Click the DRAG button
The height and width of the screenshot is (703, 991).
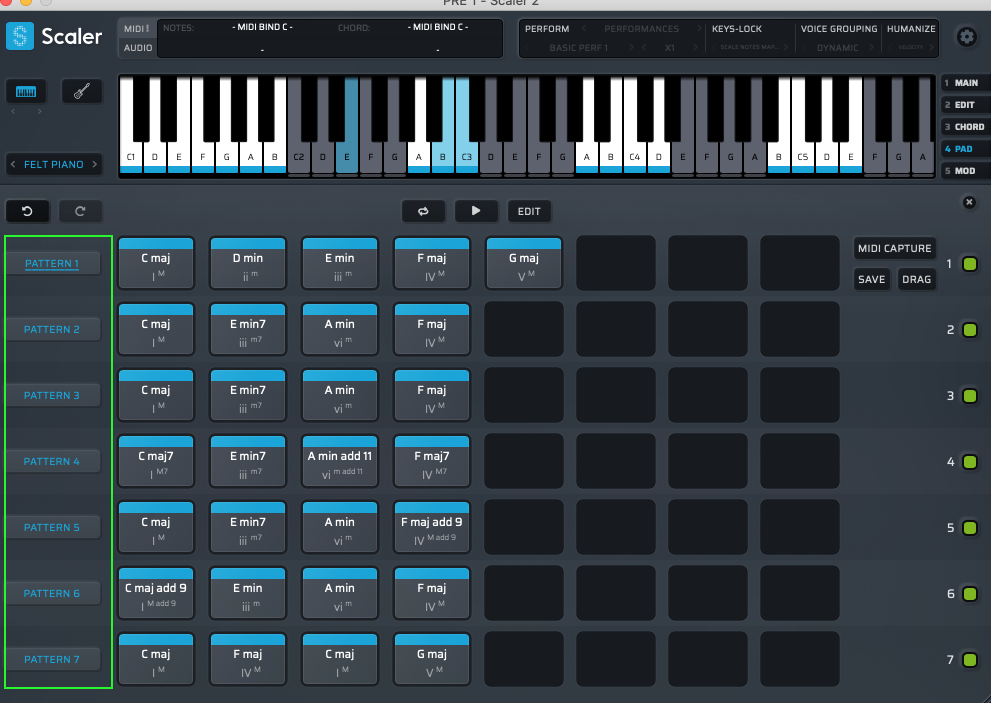(x=916, y=279)
